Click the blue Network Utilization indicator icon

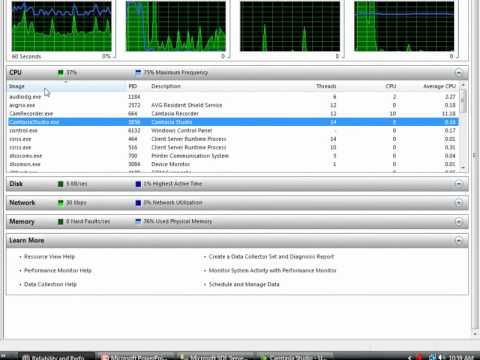click(x=138, y=203)
